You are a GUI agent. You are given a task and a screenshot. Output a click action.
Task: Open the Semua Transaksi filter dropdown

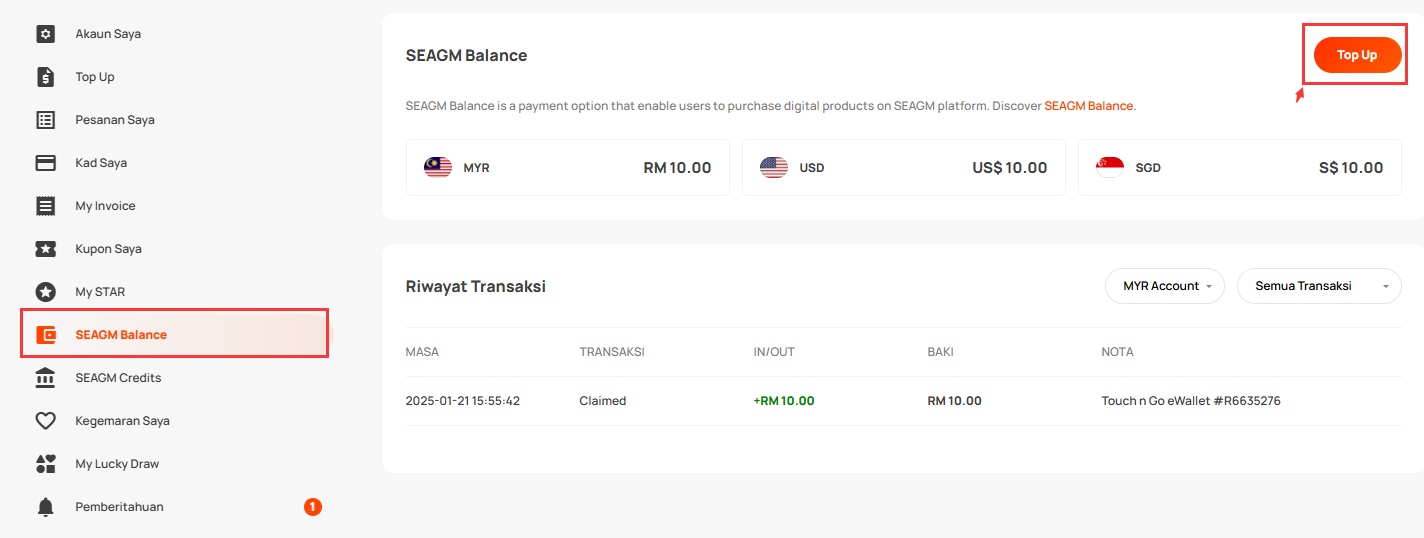coord(1319,286)
